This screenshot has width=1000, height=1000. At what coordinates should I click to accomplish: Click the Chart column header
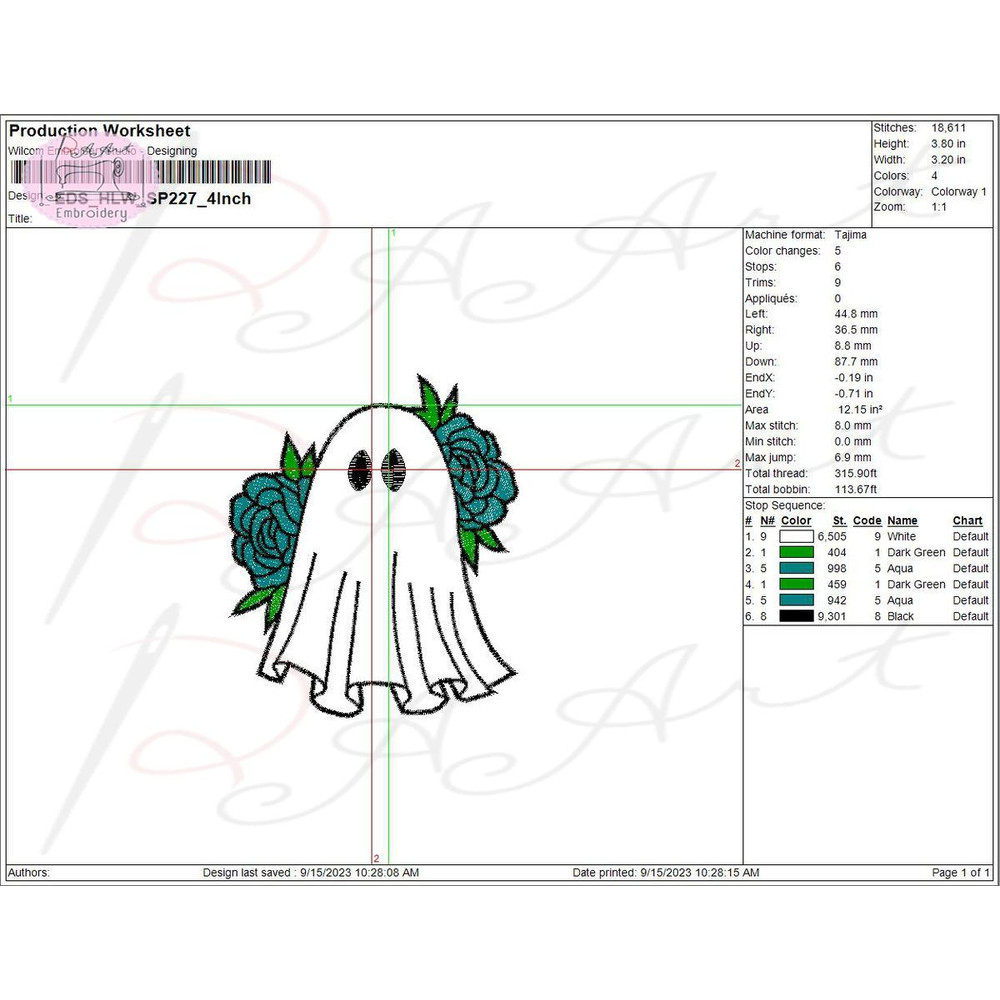pos(967,521)
